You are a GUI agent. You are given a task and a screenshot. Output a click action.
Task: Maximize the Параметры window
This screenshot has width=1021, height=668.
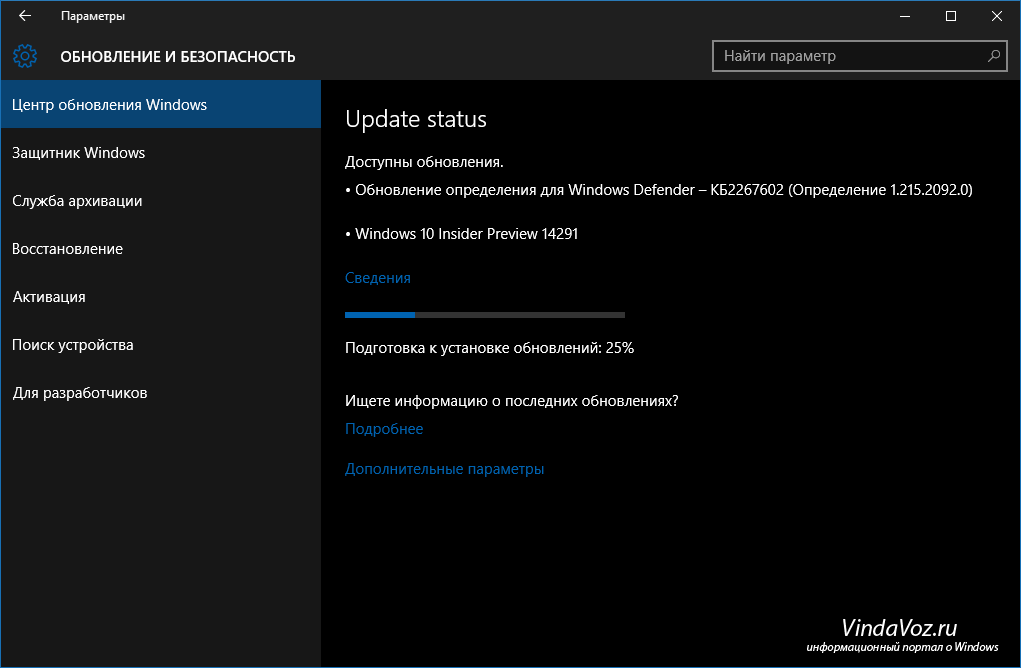click(x=951, y=16)
